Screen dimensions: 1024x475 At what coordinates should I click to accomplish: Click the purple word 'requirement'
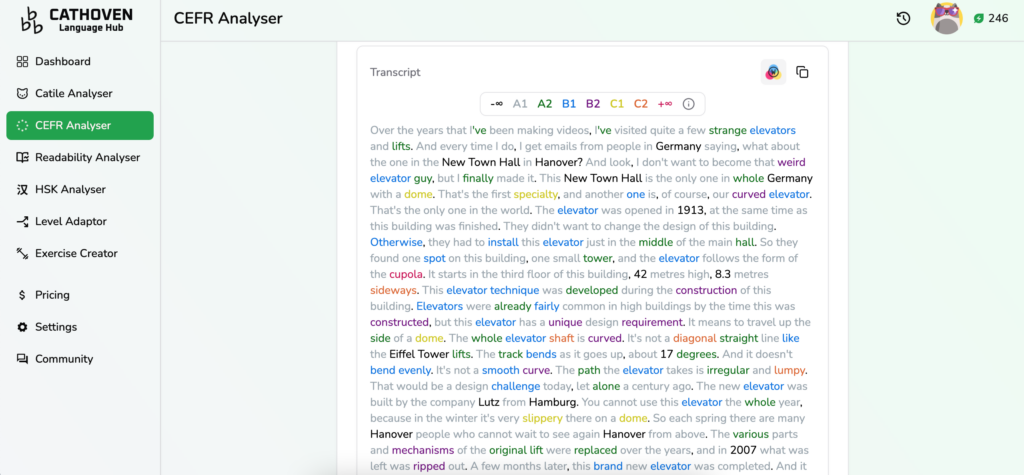653,322
